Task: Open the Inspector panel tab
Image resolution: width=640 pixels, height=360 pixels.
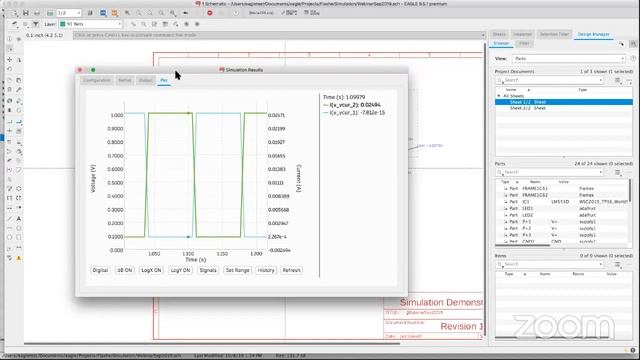Action: (x=522, y=34)
